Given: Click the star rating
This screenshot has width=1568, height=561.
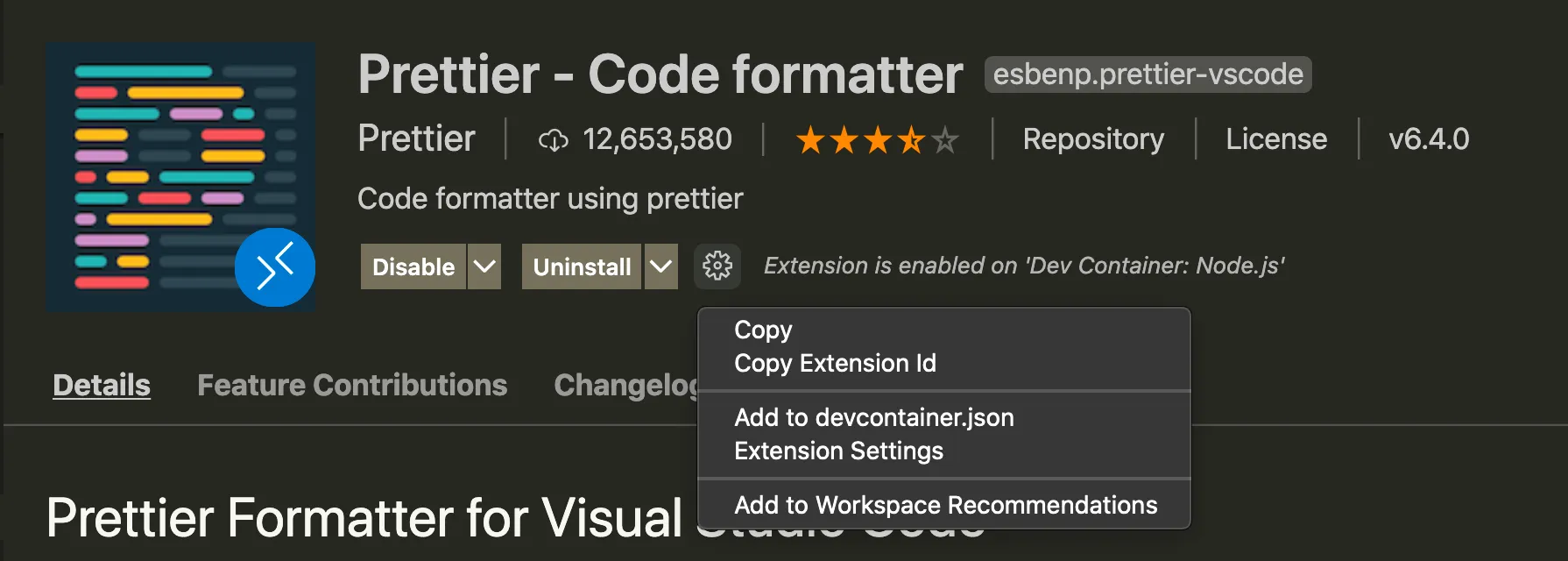Looking at the screenshot, I should [x=878, y=139].
